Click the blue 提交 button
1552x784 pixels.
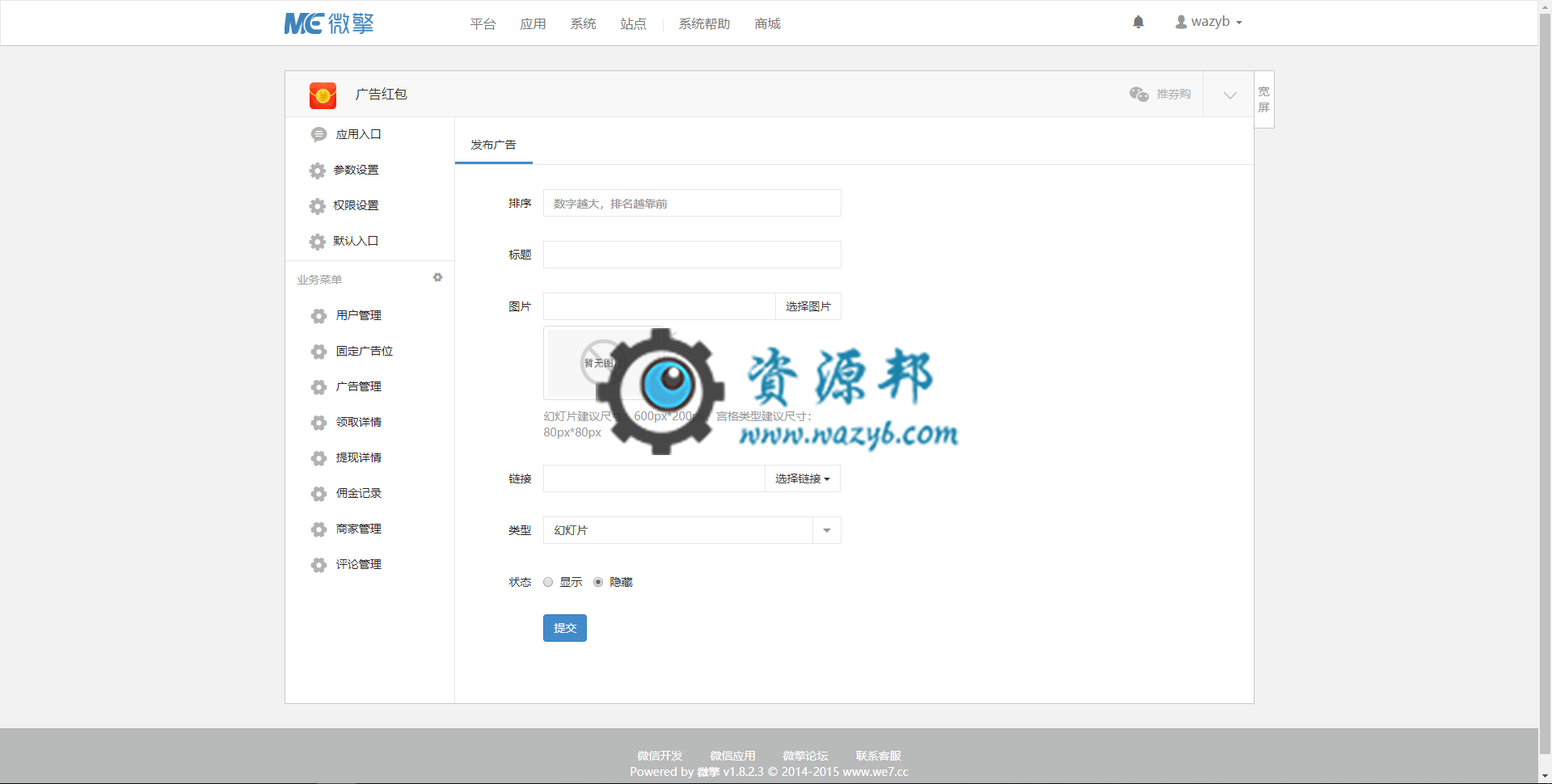coord(565,628)
